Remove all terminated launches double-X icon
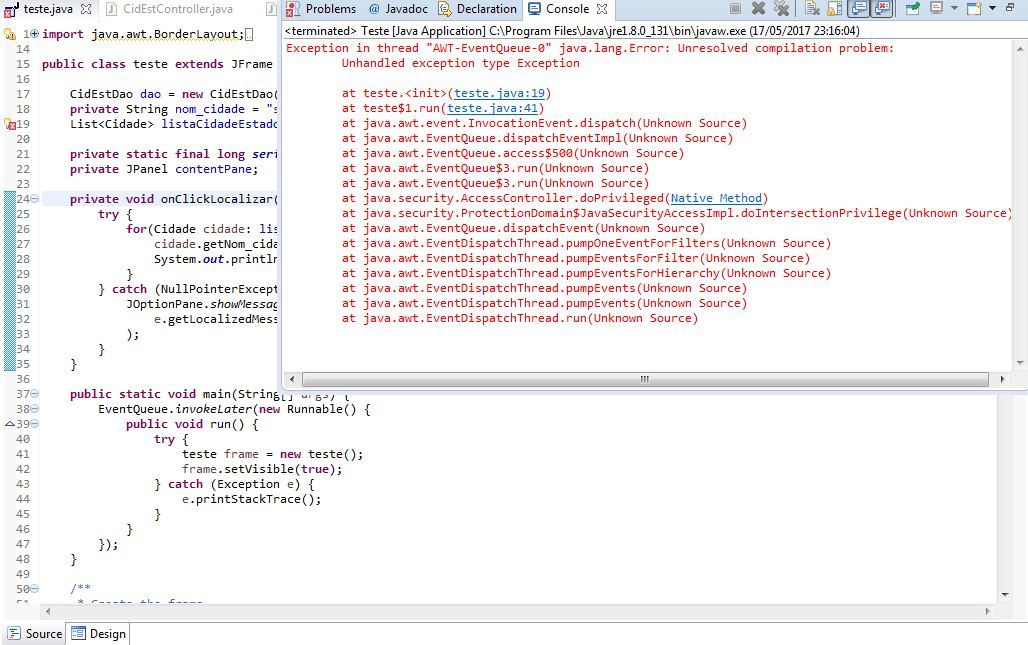The image size is (1028, 645). (781, 9)
